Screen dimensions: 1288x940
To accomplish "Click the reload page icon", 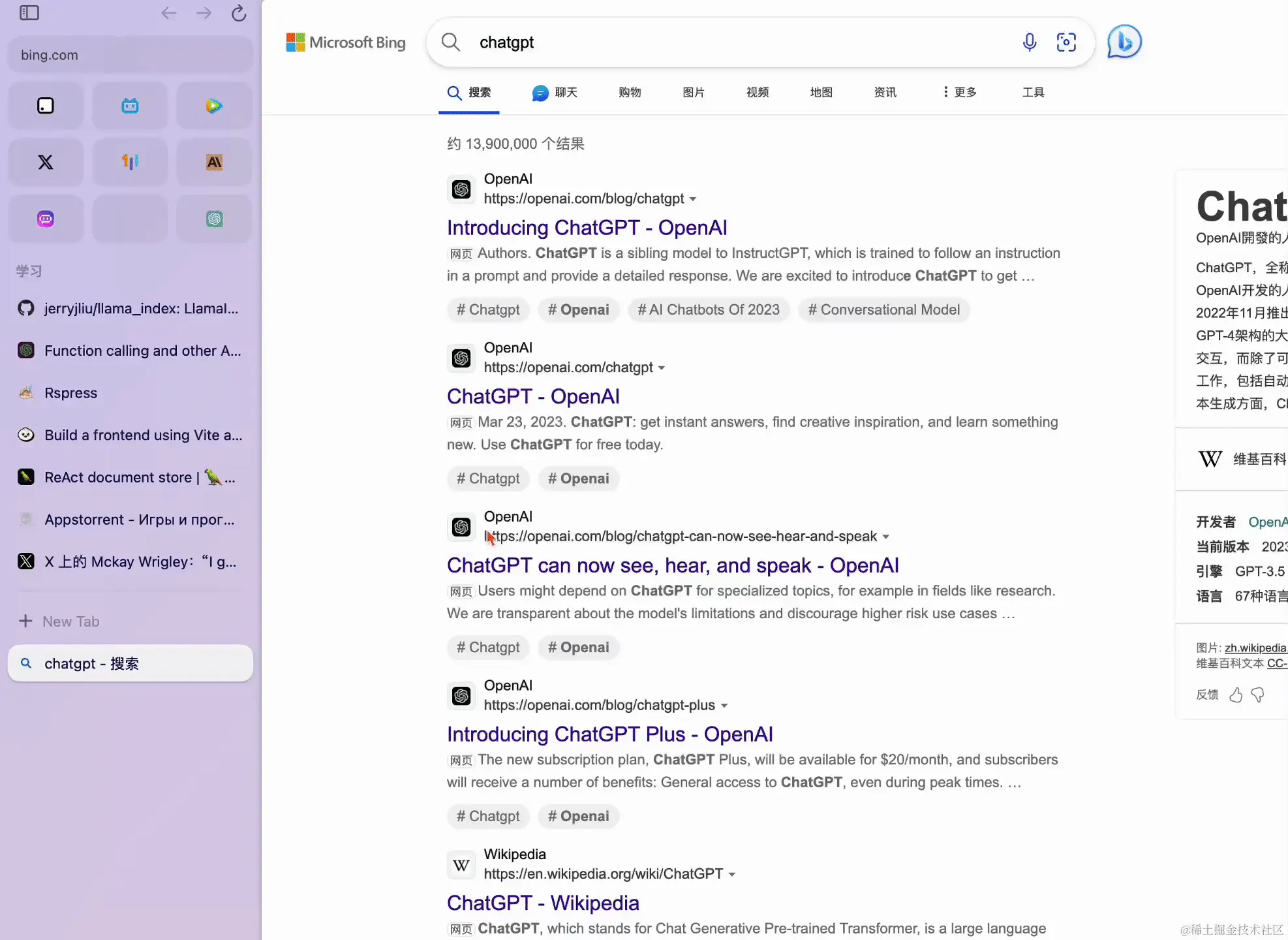I will coord(239,13).
